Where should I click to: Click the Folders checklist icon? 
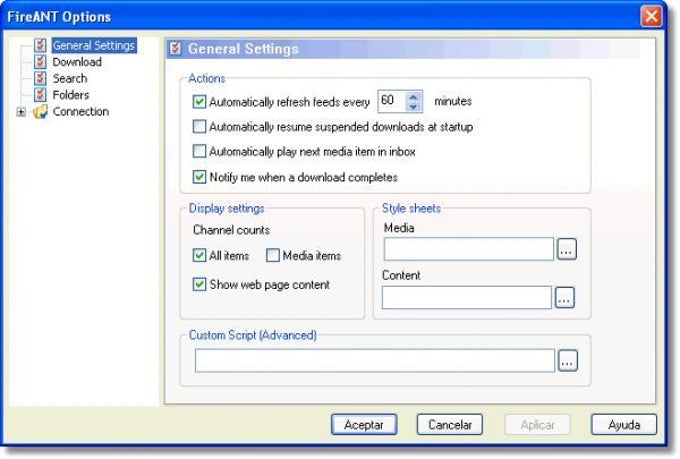pyautogui.click(x=40, y=95)
